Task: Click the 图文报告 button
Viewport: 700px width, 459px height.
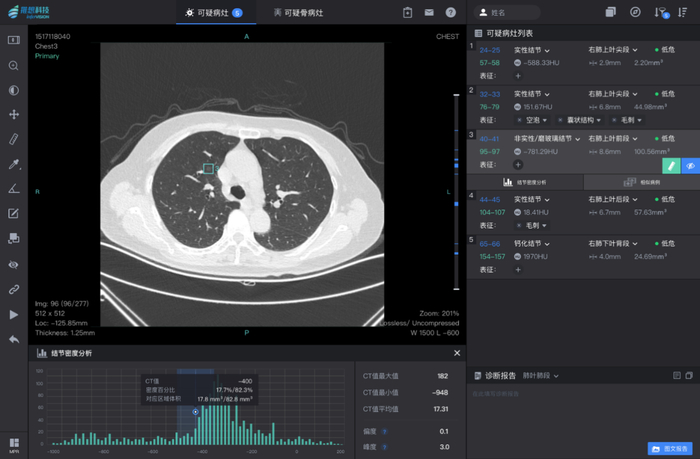Action: pyautogui.click(x=670, y=449)
